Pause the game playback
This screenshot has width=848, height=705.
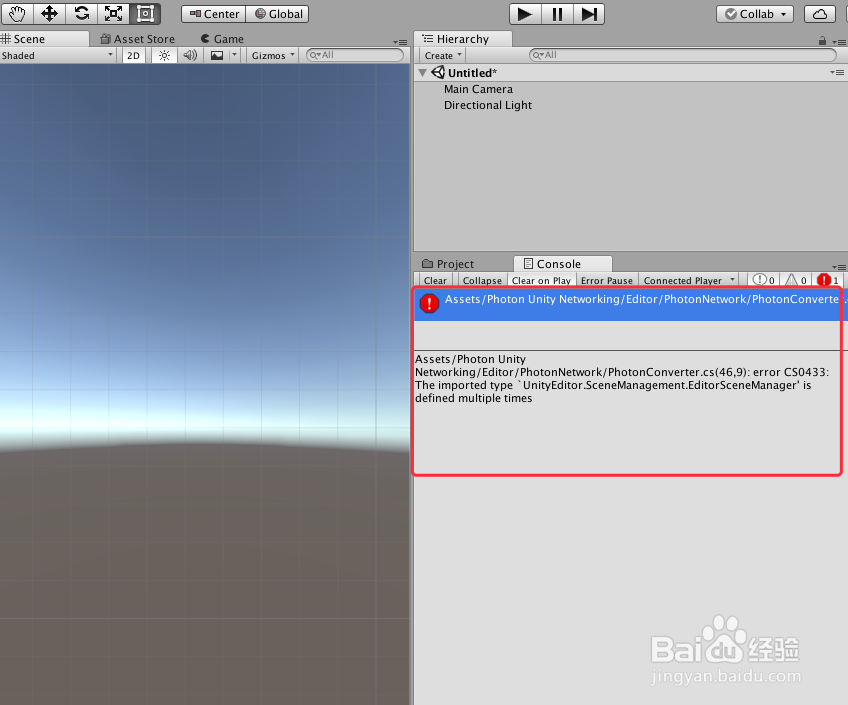click(x=557, y=14)
